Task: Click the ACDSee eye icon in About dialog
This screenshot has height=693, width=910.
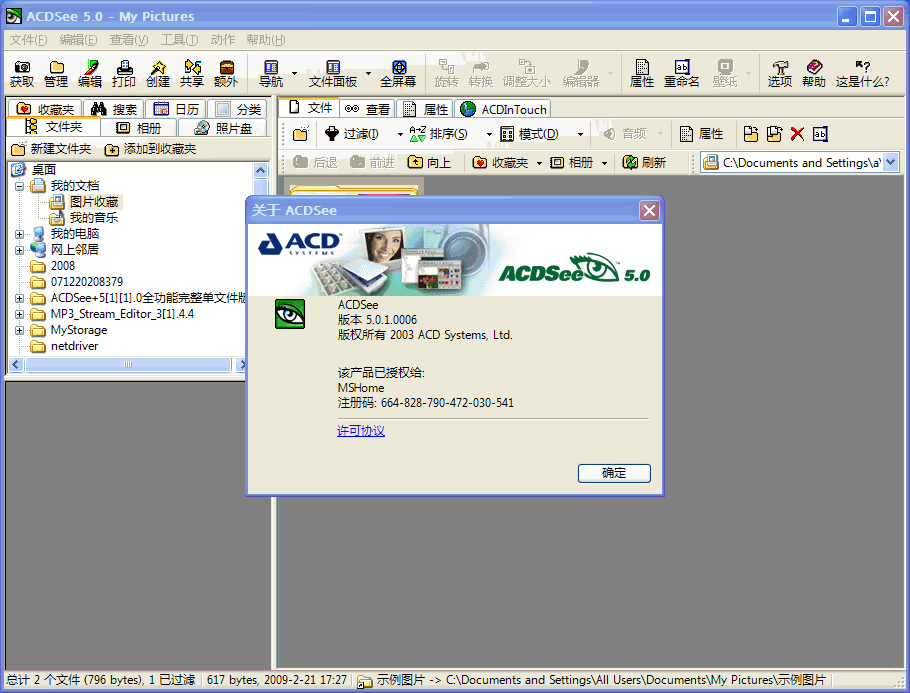Action: (x=290, y=314)
